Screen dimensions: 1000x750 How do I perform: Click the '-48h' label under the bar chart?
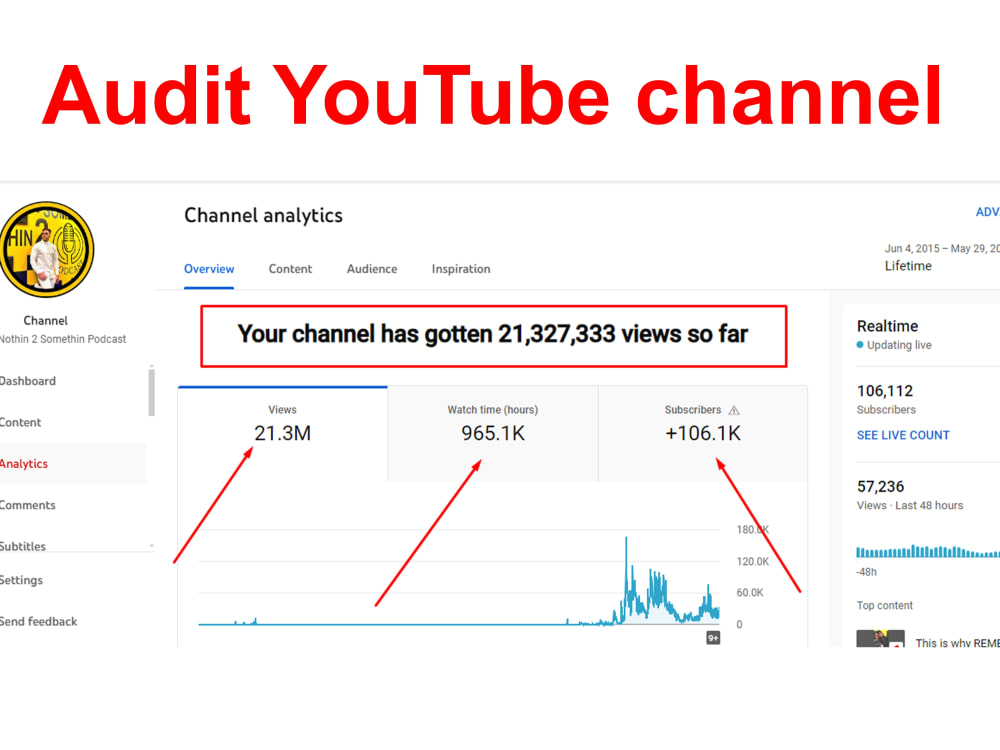coord(867,572)
